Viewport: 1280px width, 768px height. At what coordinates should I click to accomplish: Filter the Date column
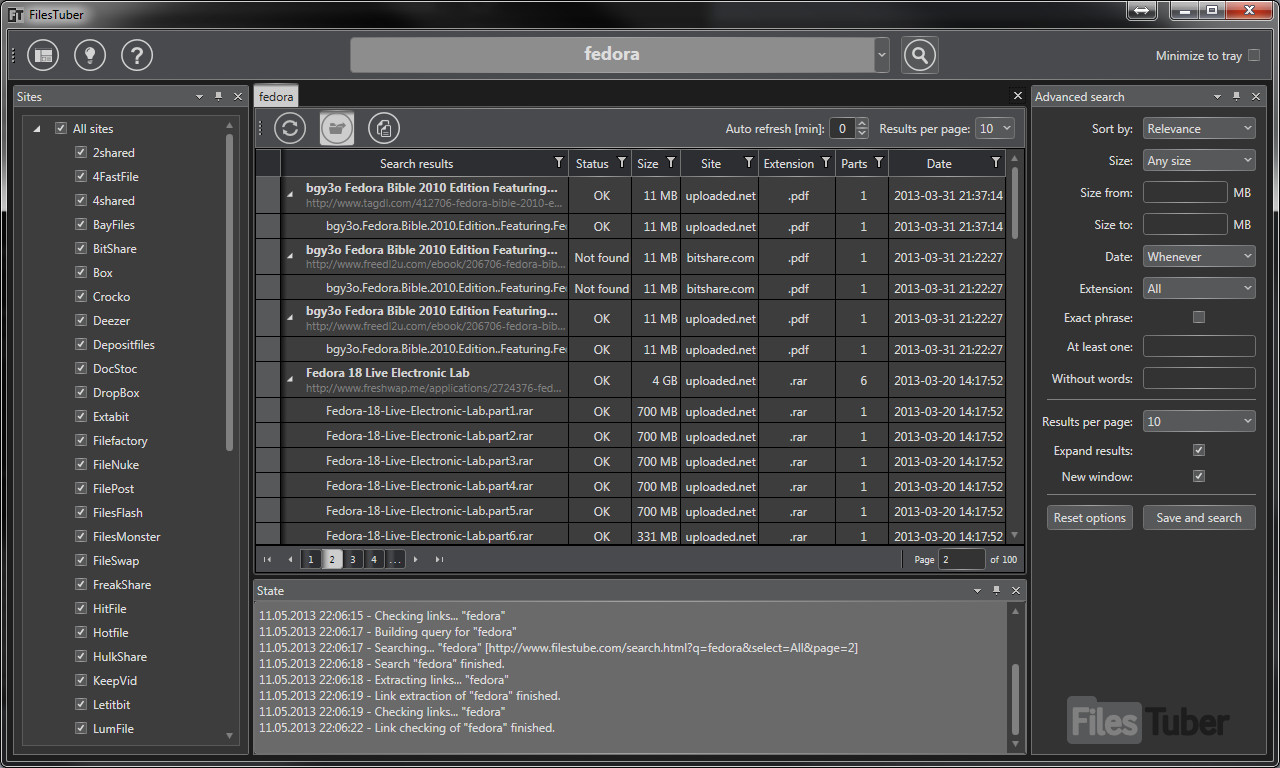coord(996,162)
